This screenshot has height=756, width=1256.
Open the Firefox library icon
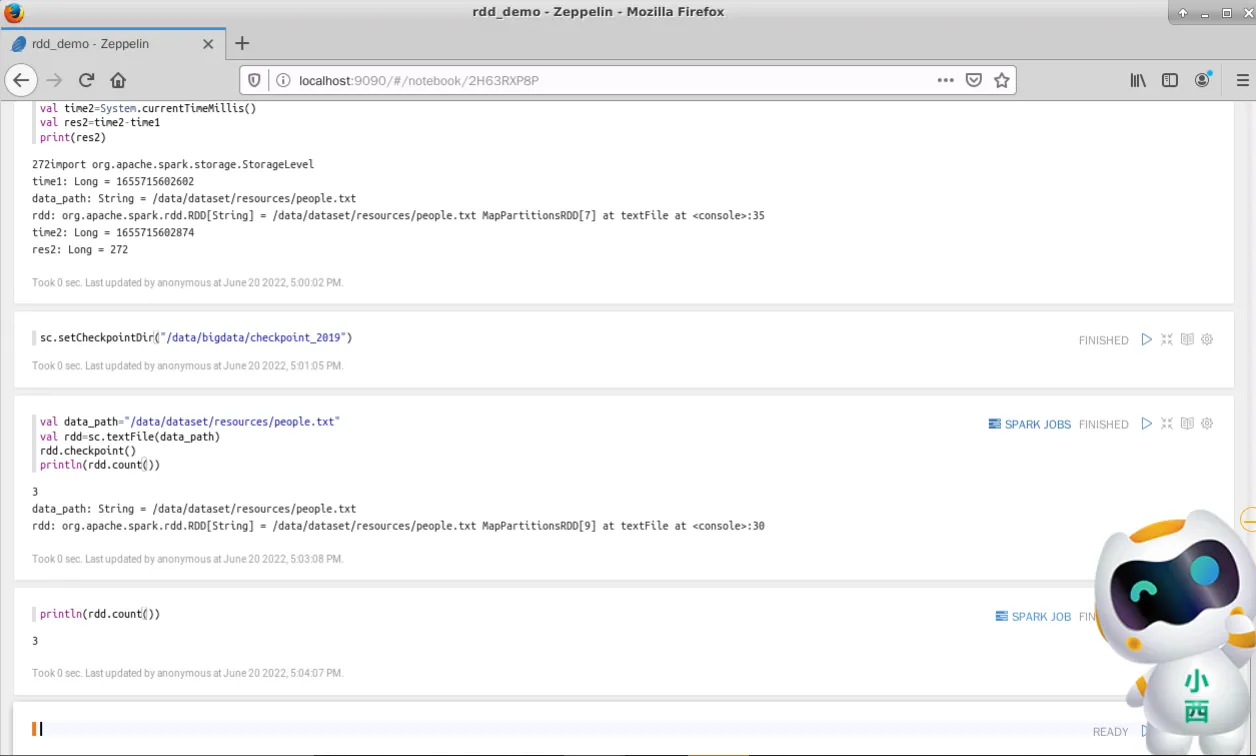tap(1138, 80)
